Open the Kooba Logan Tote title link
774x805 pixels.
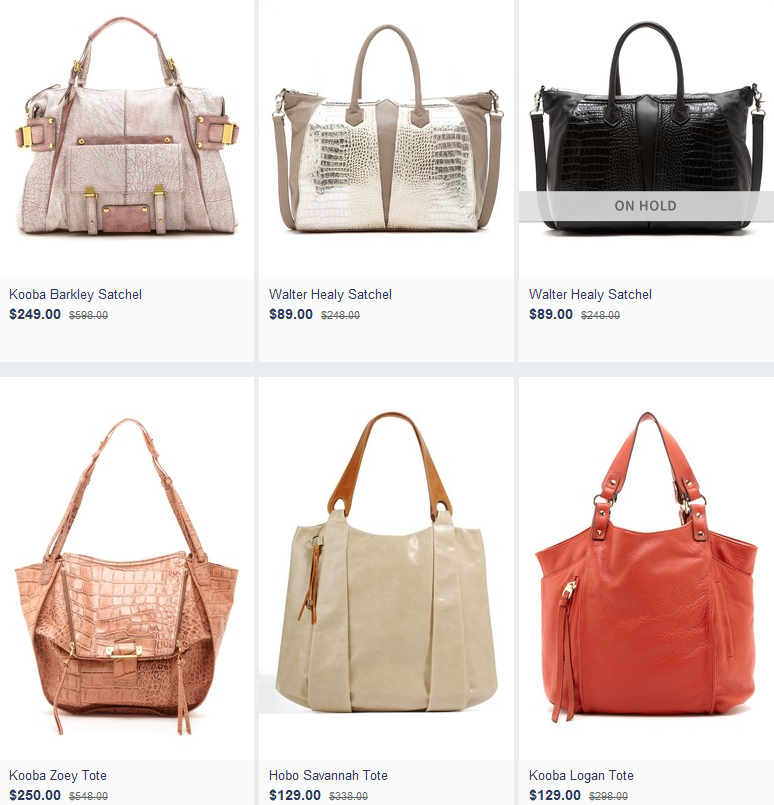[x=581, y=775]
